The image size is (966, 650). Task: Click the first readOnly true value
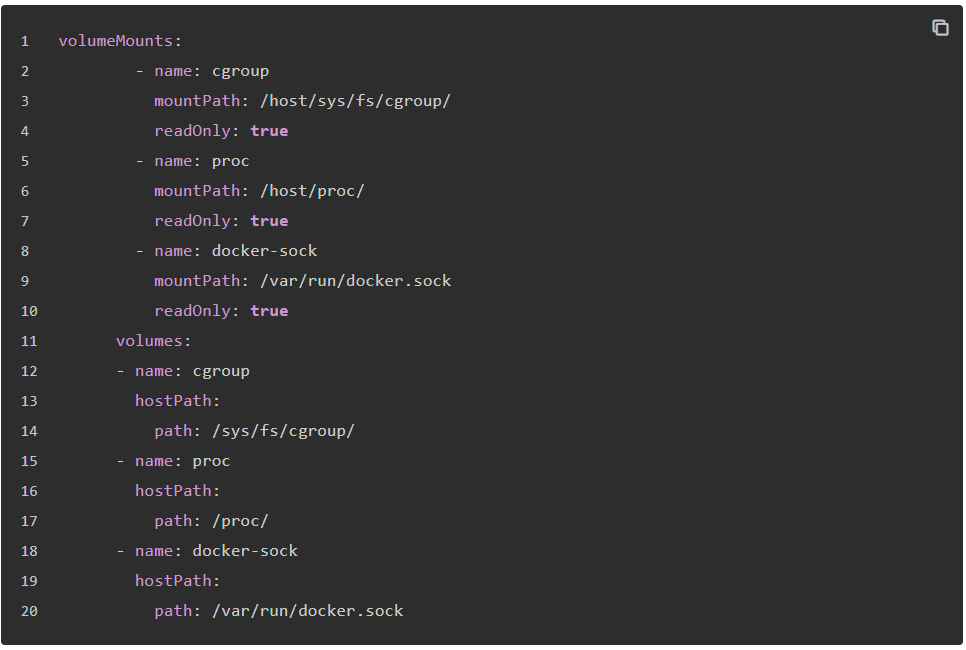[x=269, y=131]
